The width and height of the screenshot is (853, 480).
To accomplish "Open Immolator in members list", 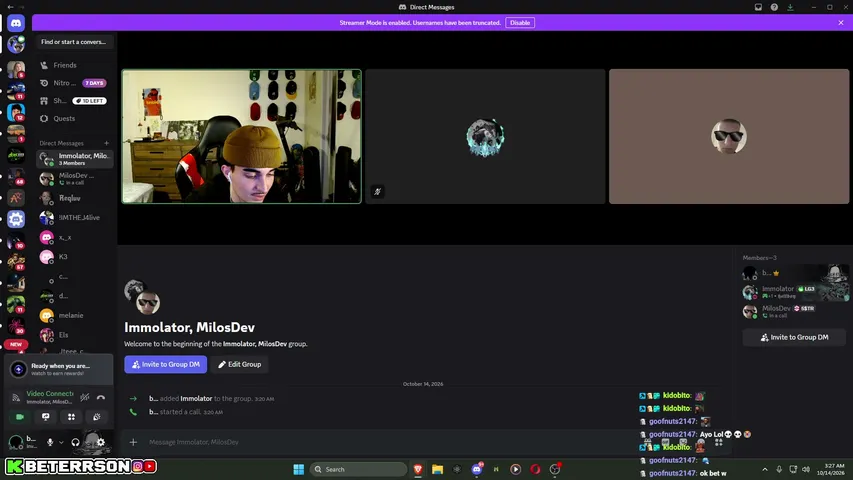I will click(x=794, y=292).
